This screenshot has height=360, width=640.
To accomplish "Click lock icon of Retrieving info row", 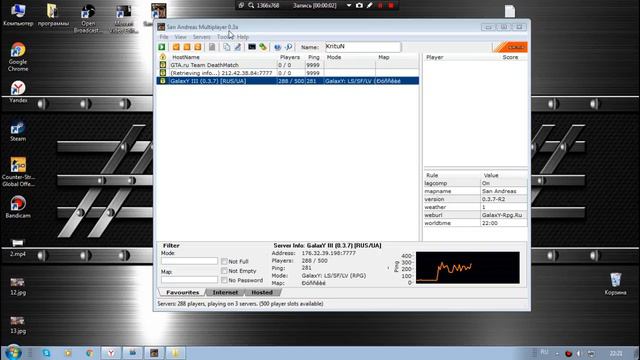I will click(162, 73).
